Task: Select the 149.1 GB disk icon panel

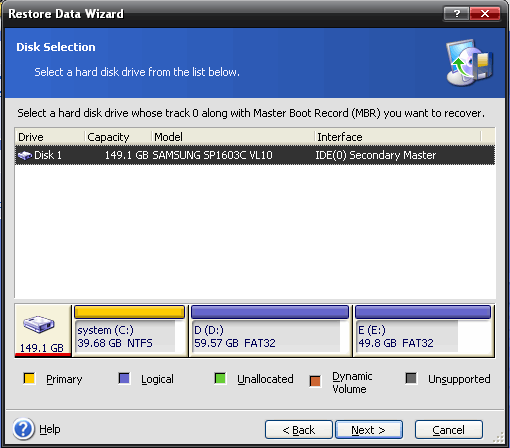Action: 43,330
